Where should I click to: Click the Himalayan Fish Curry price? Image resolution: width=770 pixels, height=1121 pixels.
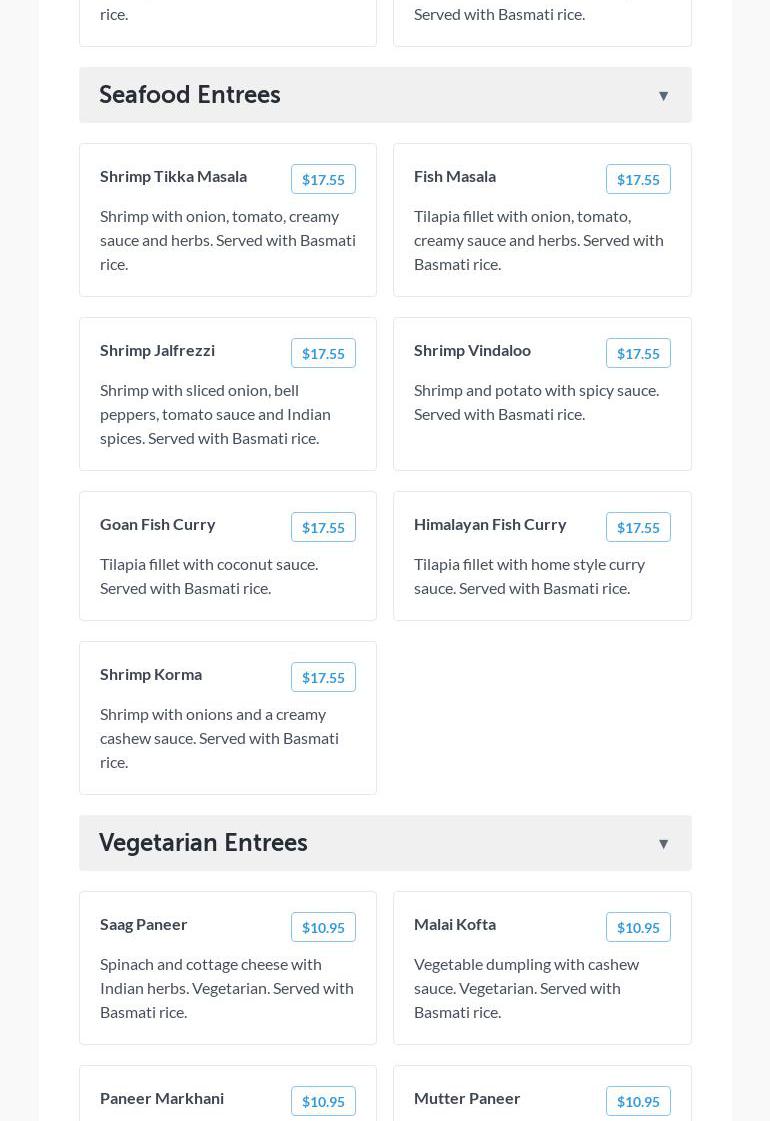[x=638, y=528]
